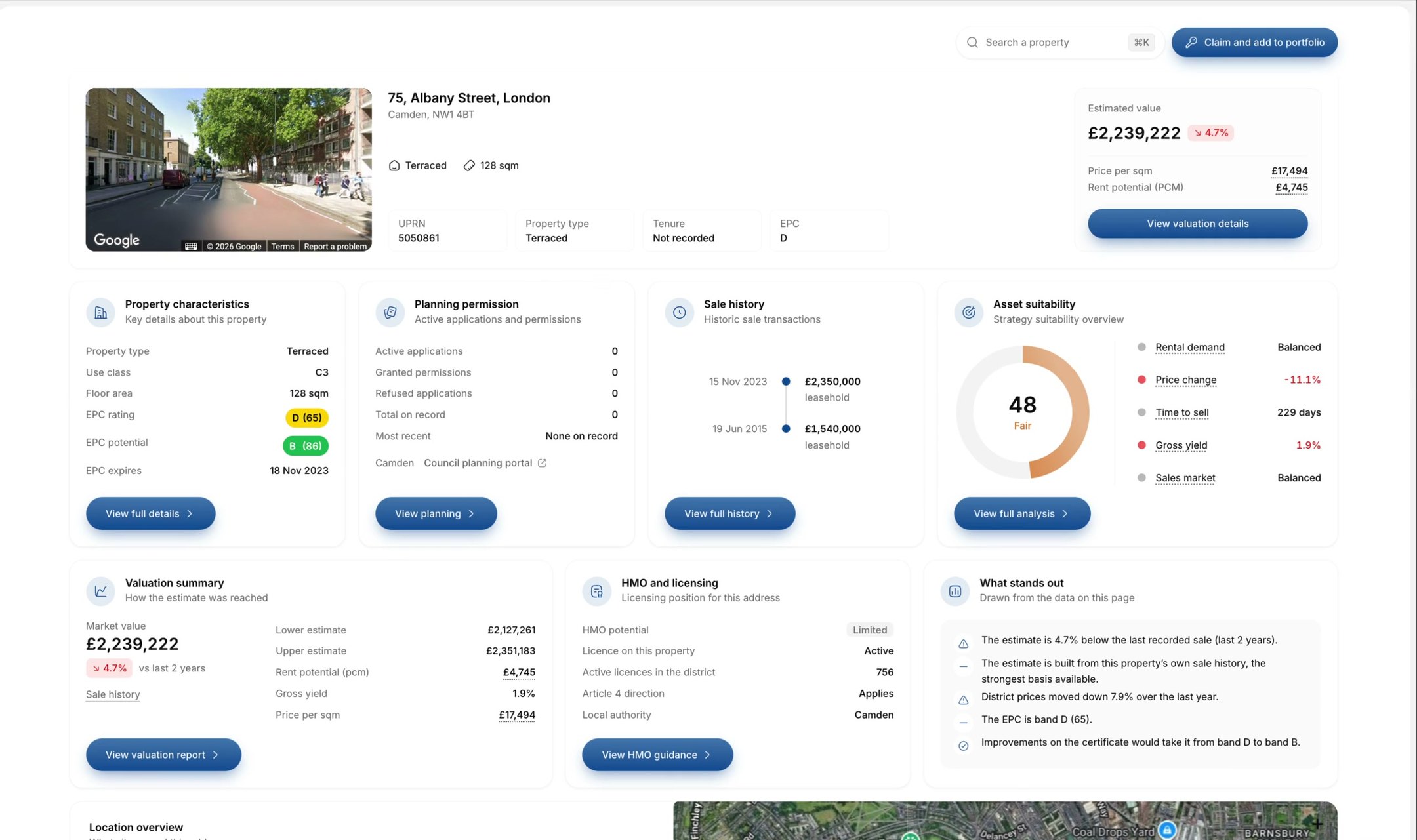Viewport: 1417px width, 840px height.
Task: Click the £17,494 value in Valuation summary
Action: point(517,715)
